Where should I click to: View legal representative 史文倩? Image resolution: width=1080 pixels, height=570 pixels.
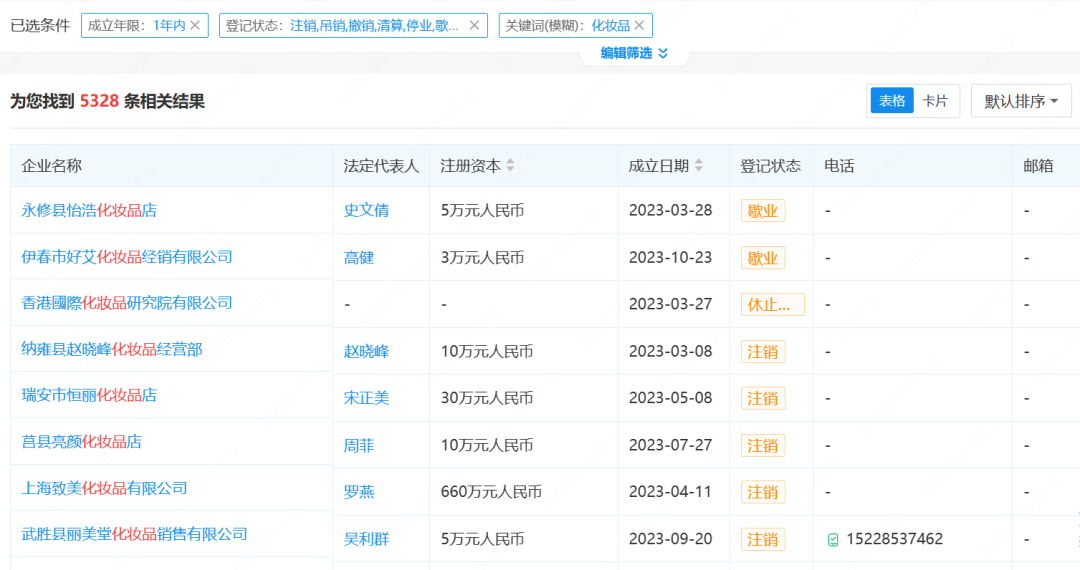(366, 211)
